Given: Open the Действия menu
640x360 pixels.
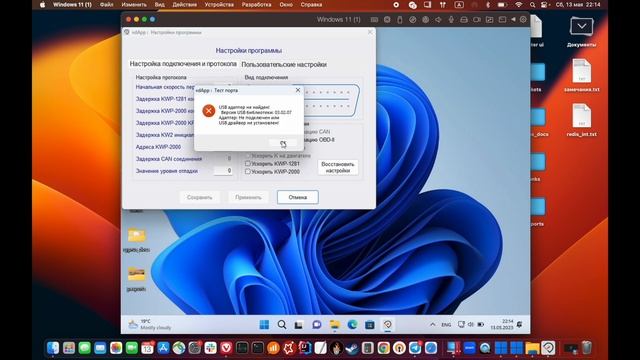Looking at the screenshot, I should (x=184, y=5).
